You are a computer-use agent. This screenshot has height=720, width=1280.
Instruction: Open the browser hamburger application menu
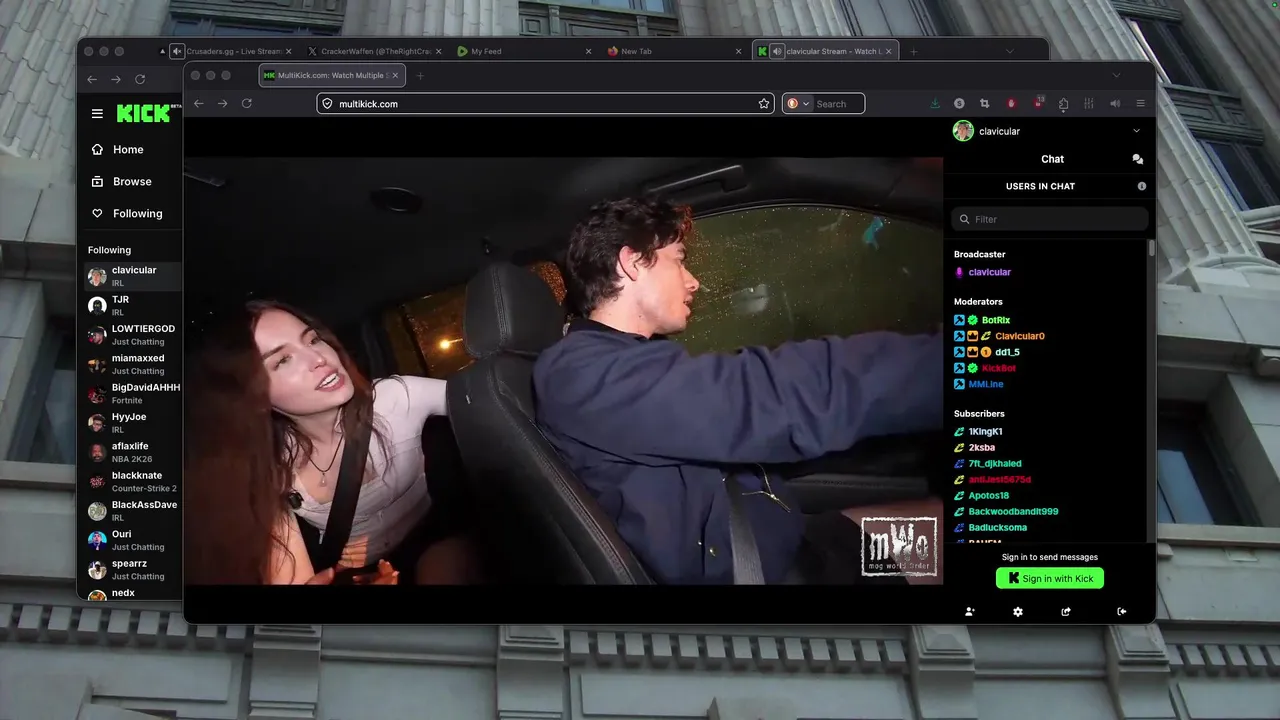pyautogui.click(x=1140, y=103)
